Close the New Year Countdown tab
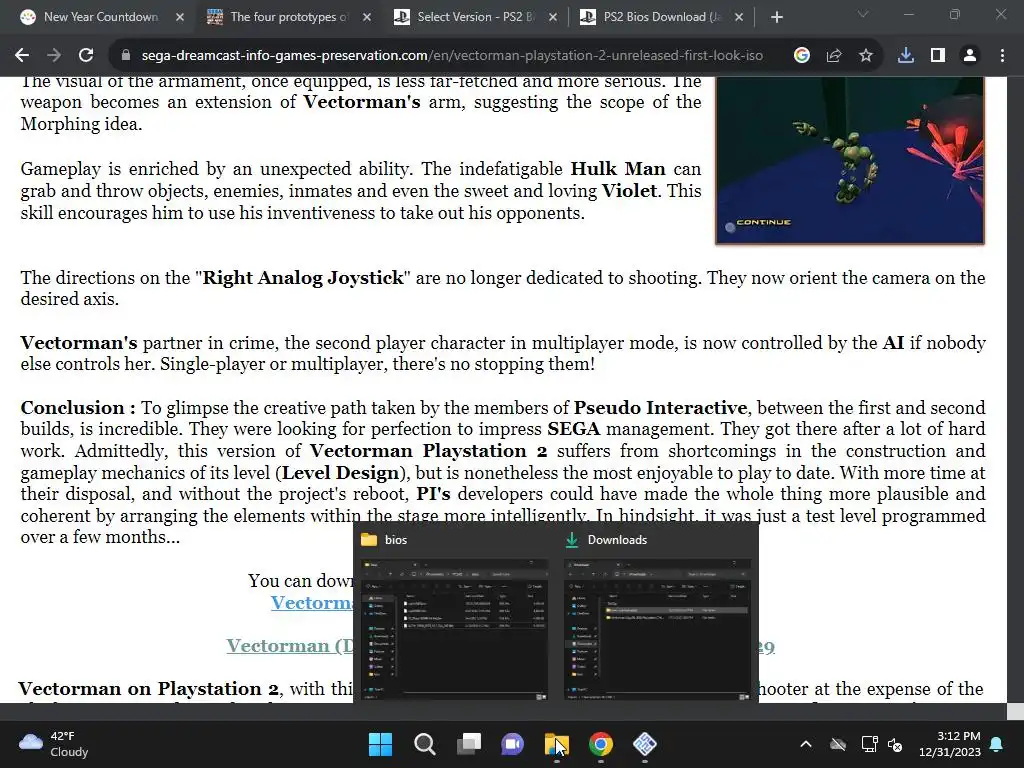Image resolution: width=1024 pixels, height=768 pixels. 180,17
